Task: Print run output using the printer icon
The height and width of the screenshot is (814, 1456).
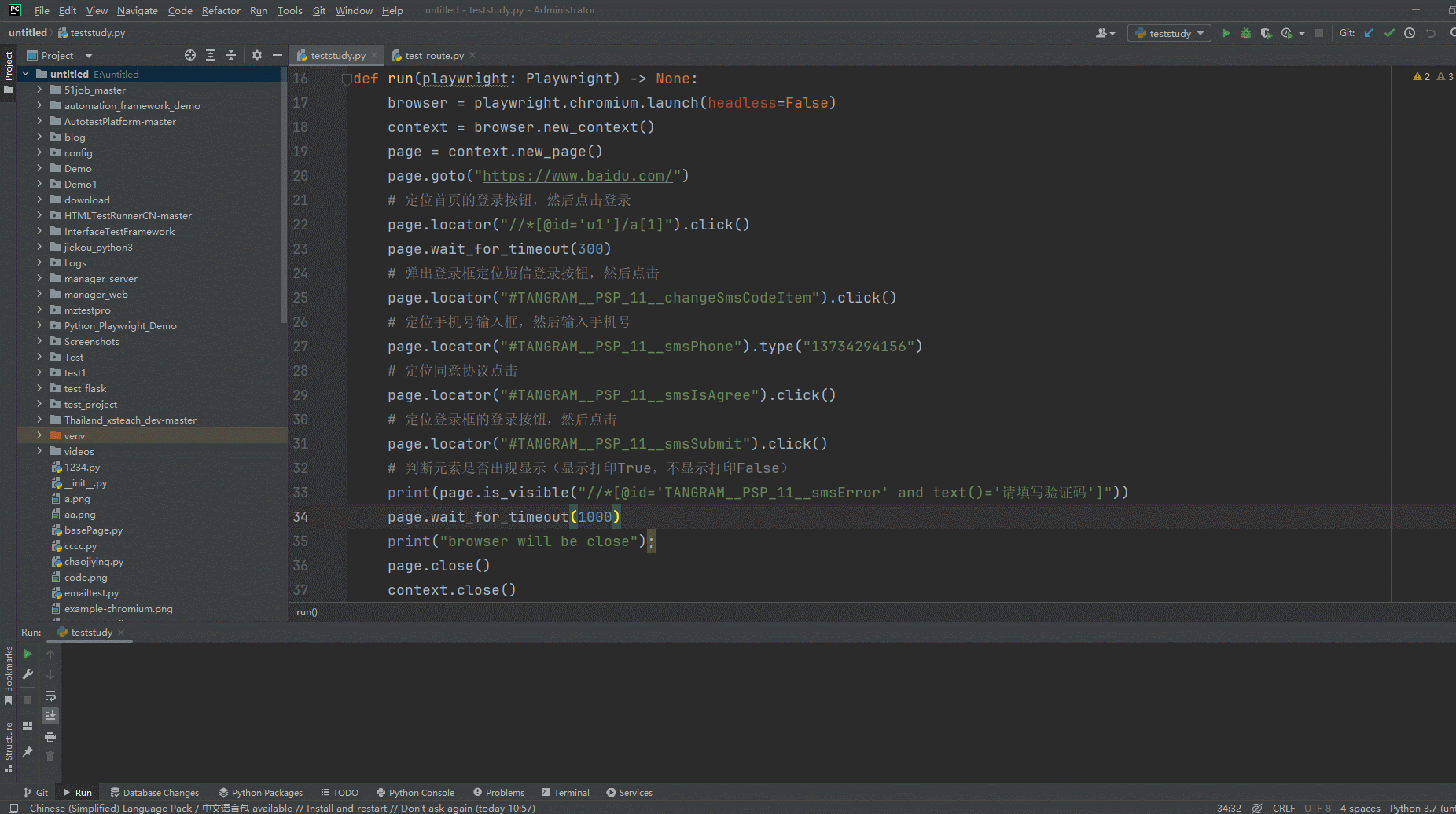Action: [x=50, y=736]
